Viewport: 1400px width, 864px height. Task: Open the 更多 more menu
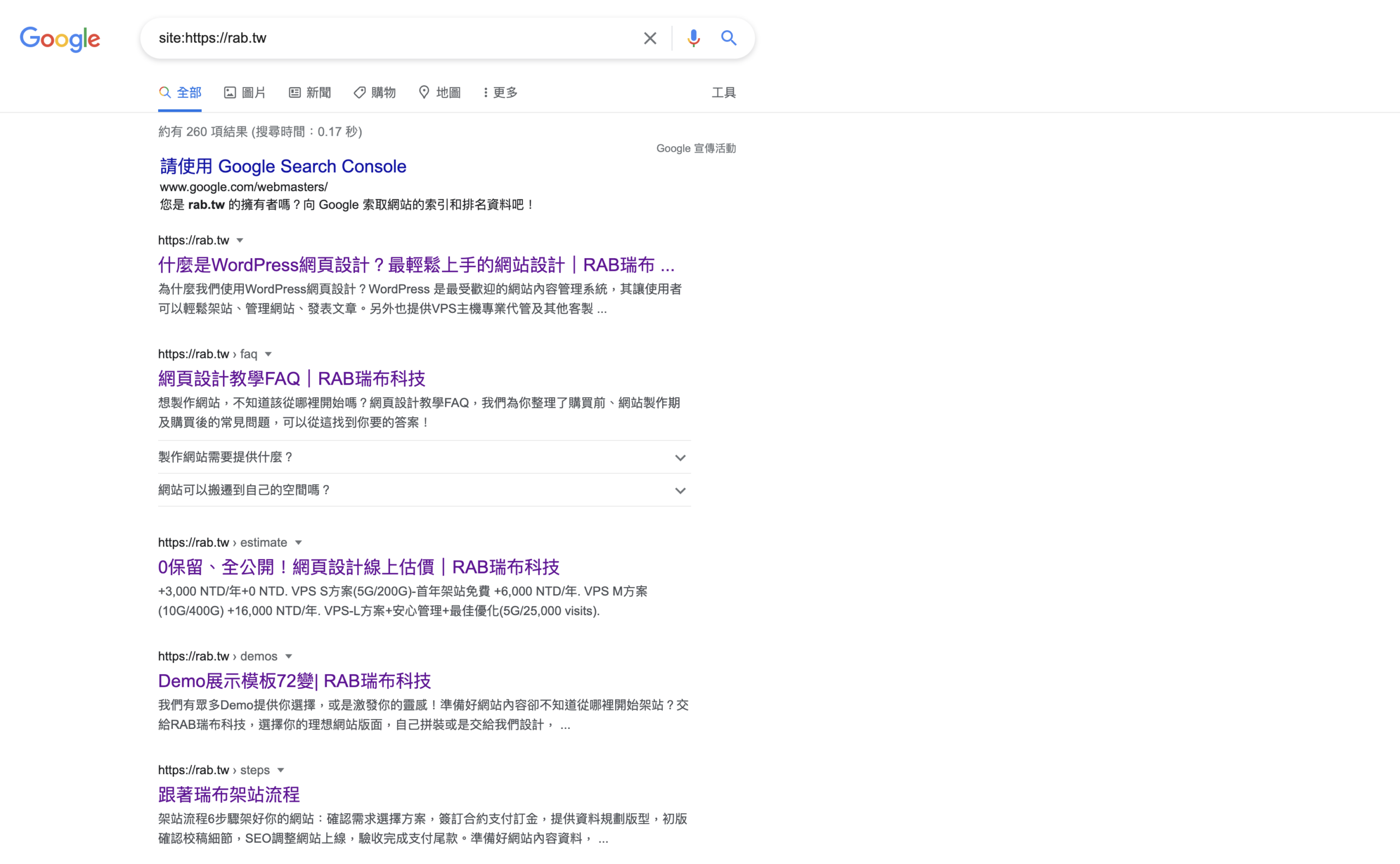coord(500,92)
